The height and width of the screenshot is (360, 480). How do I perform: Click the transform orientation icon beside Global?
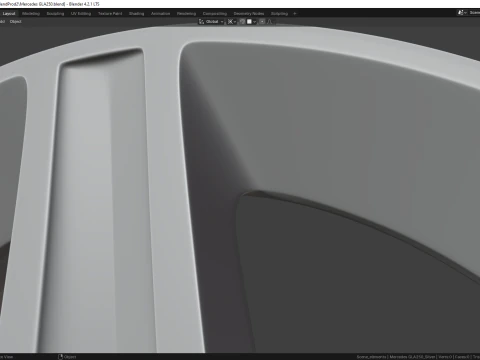click(201, 22)
